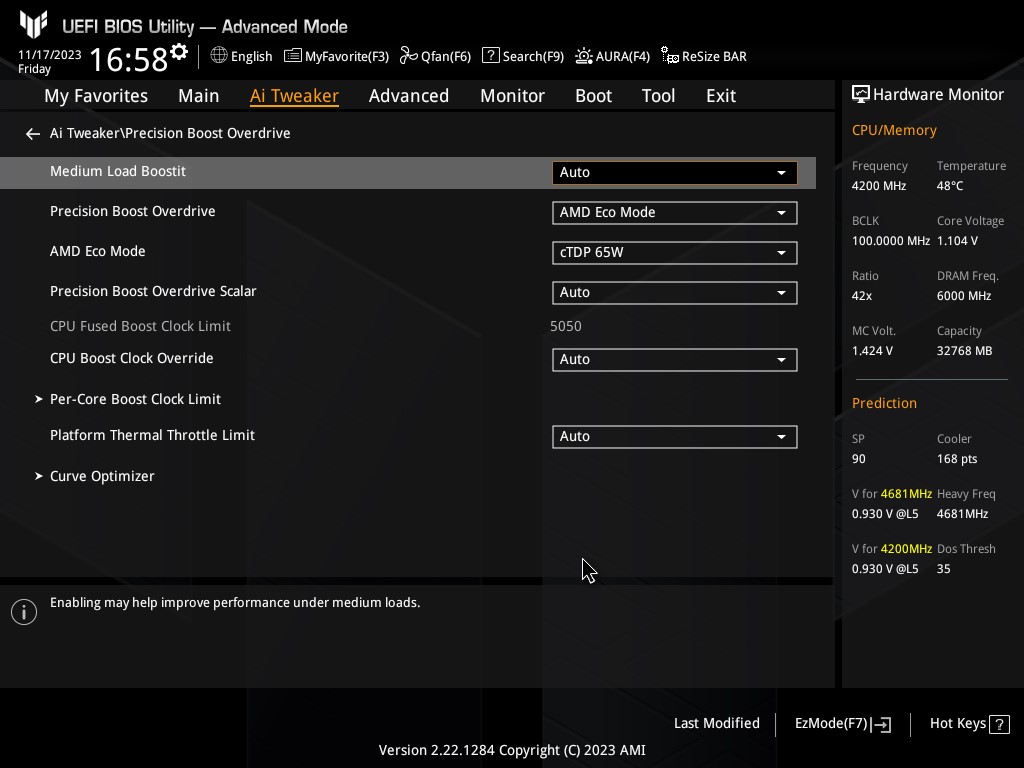Click the 42x ratio value
This screenshot has height=768, width=1024.
[861, 296]
